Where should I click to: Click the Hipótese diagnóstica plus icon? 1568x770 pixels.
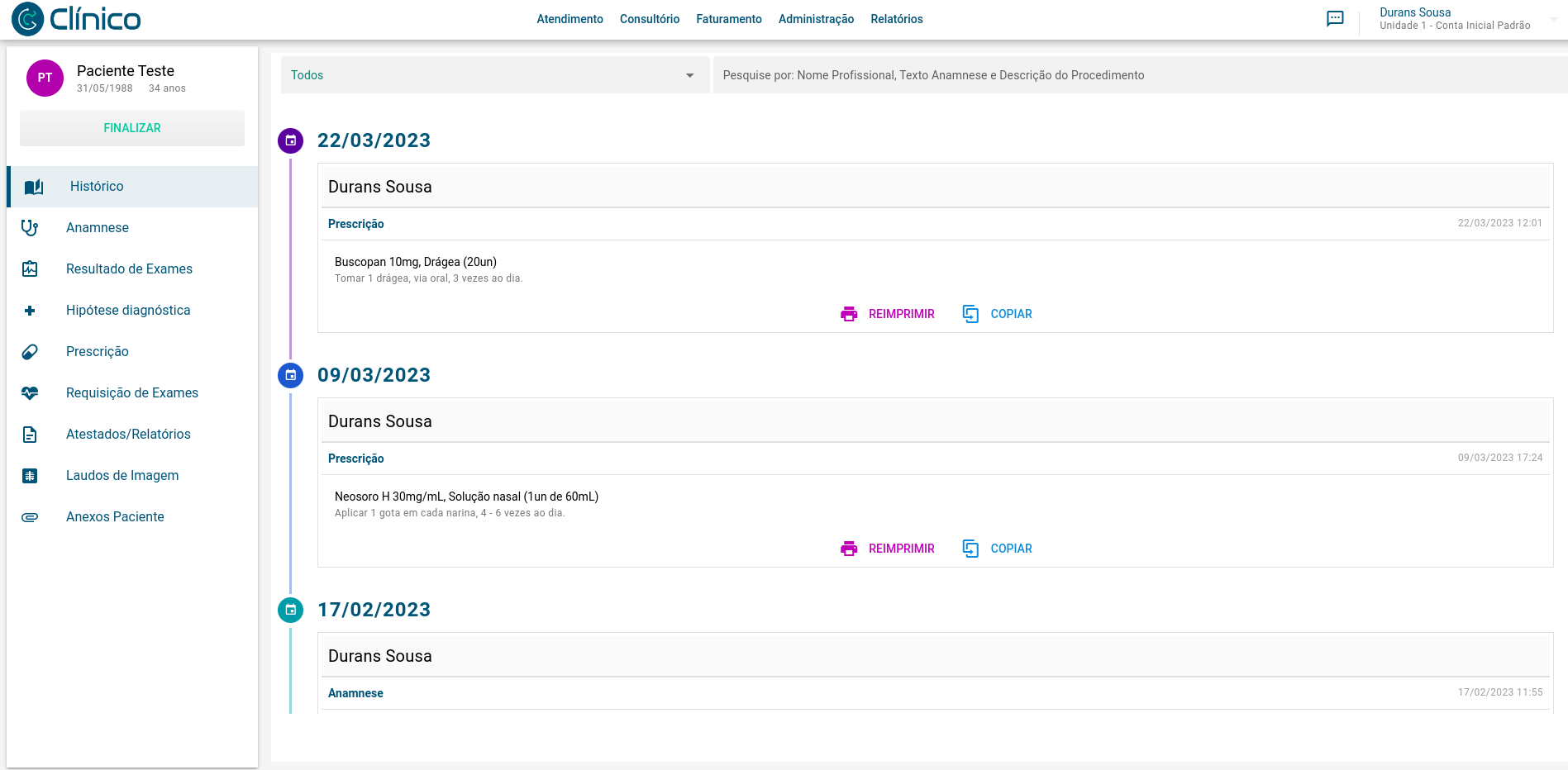(x=30, y=311)
